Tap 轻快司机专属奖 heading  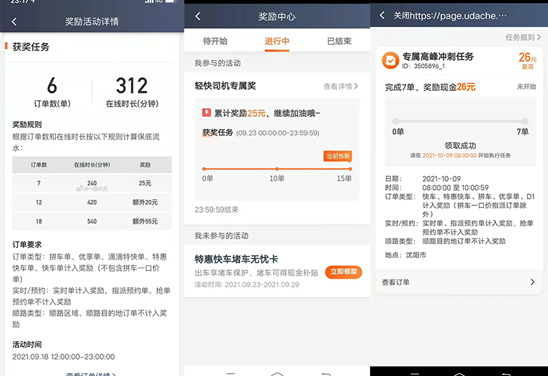pyautogui.click(x=225, y=86)
